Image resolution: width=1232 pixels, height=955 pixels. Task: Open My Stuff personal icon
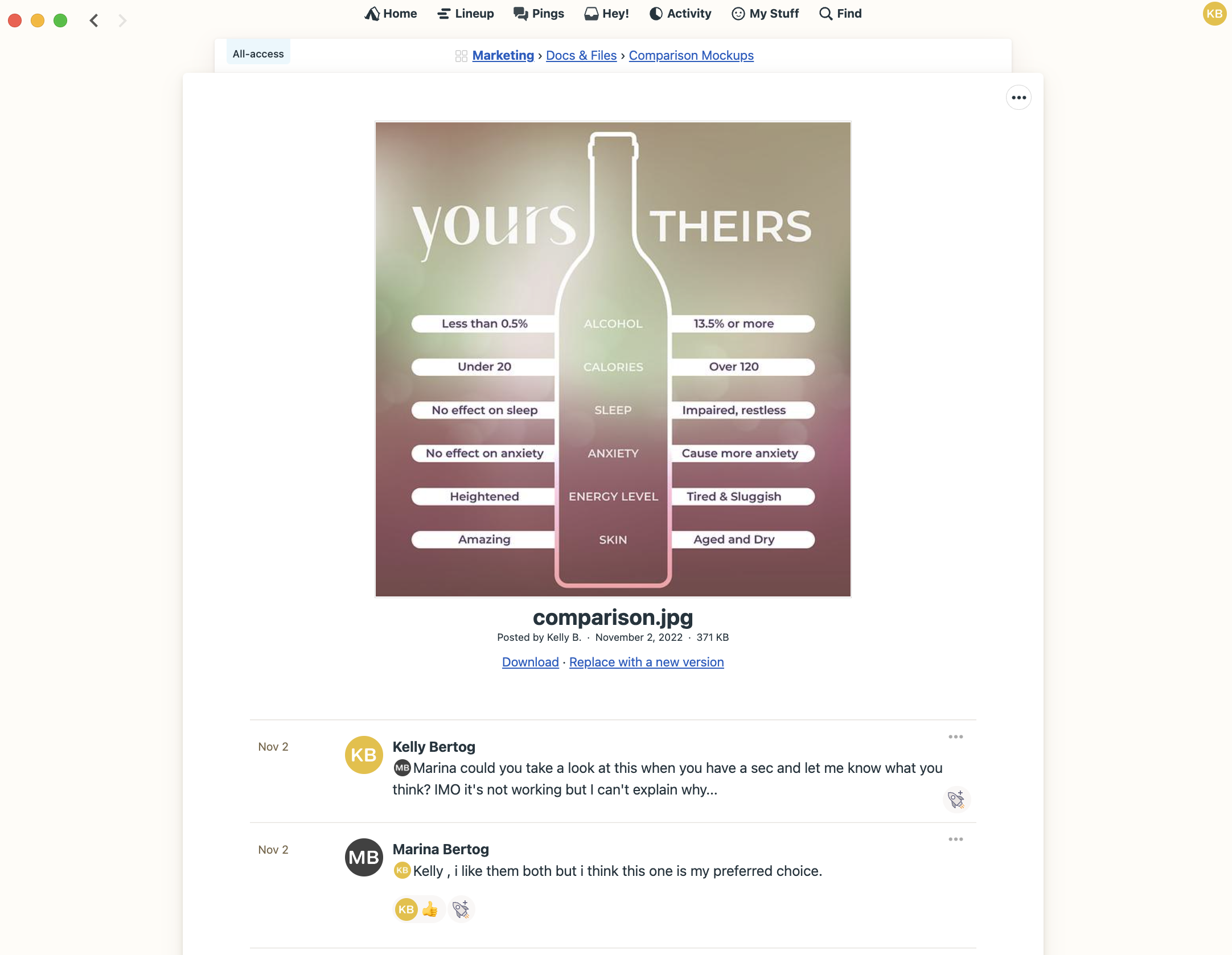738,13
